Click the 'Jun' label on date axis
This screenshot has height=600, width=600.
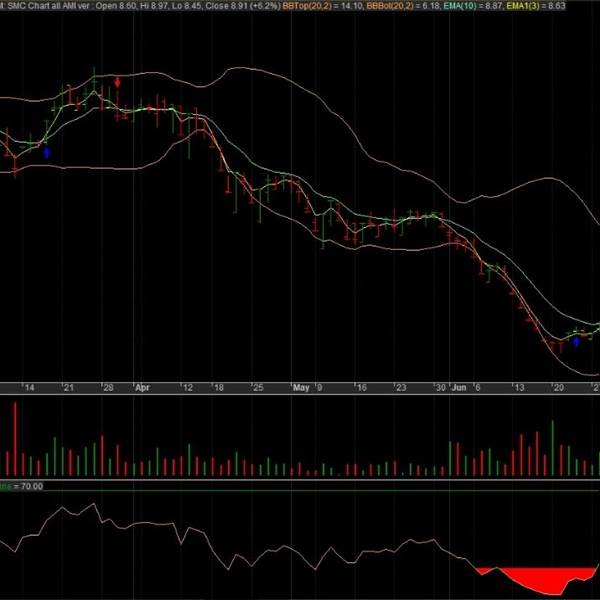tap(459, 388)
